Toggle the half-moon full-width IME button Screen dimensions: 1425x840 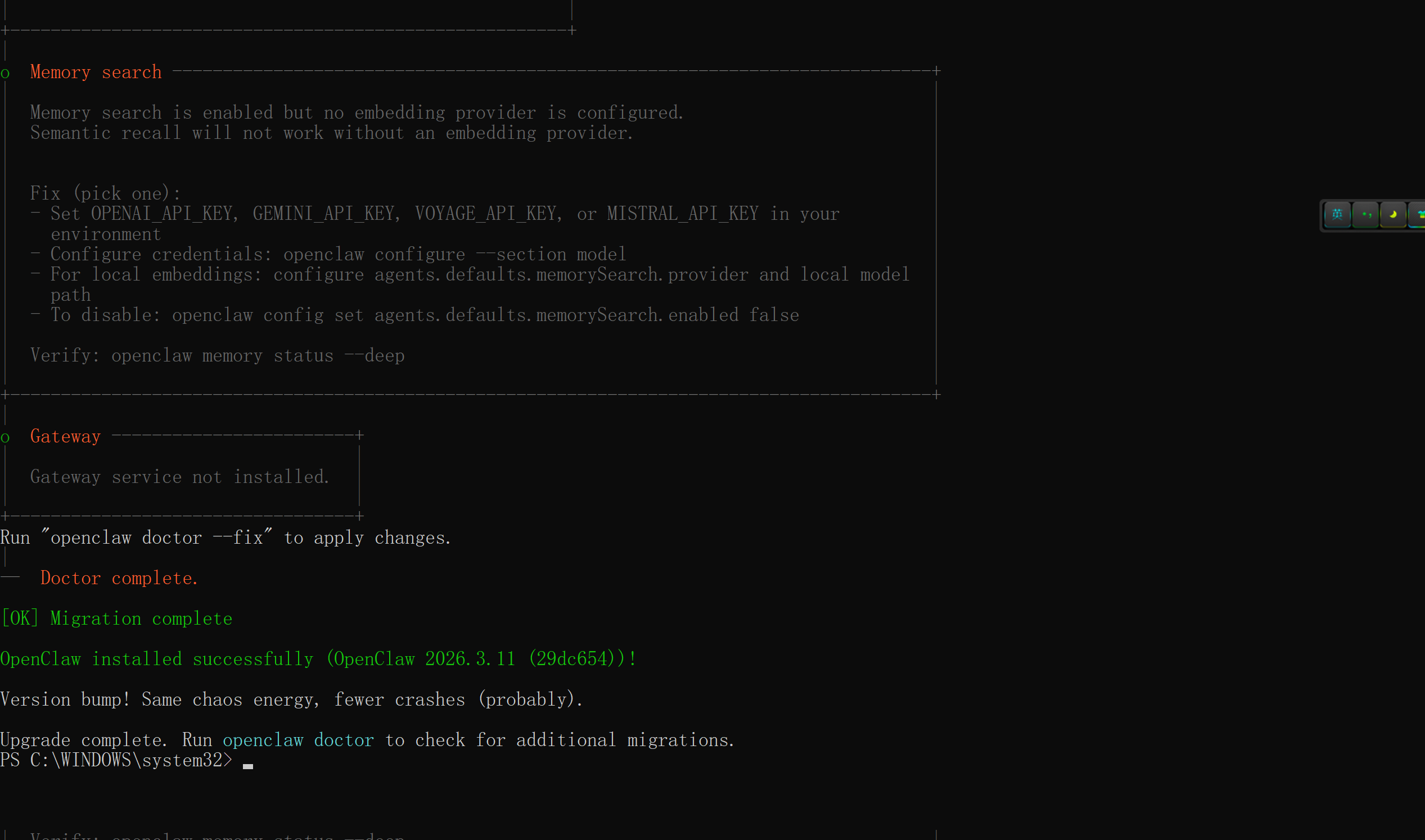click(1393, 215)
